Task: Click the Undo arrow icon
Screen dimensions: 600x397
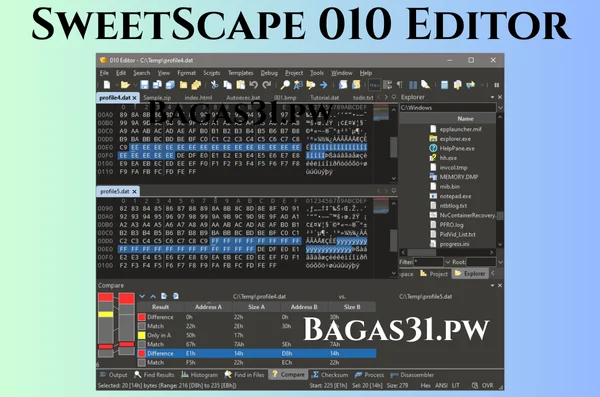Action: point(253,85)
